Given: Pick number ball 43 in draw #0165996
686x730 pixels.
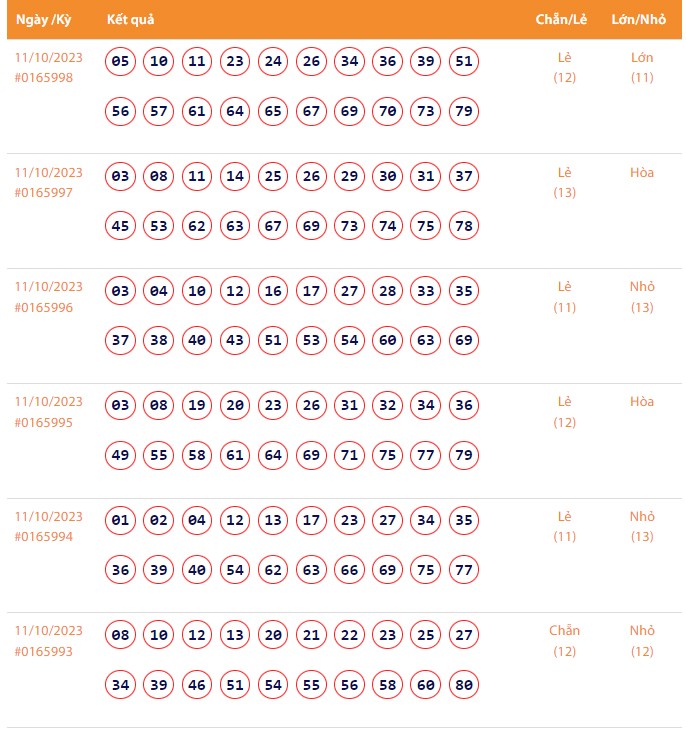Looking at the screenshot, I should 235,341.
